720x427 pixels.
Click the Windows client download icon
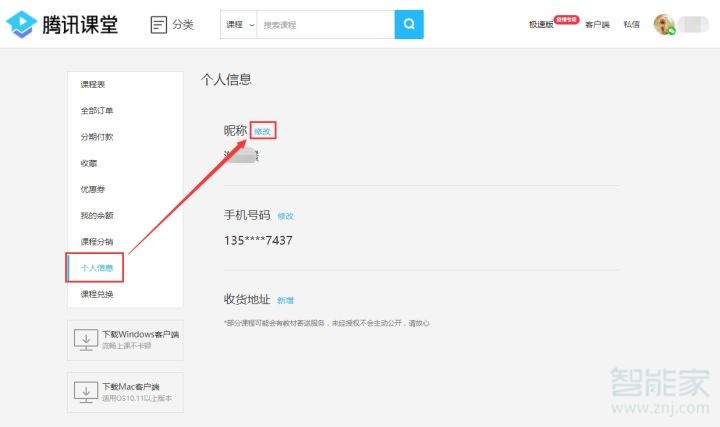pos(86,340)
